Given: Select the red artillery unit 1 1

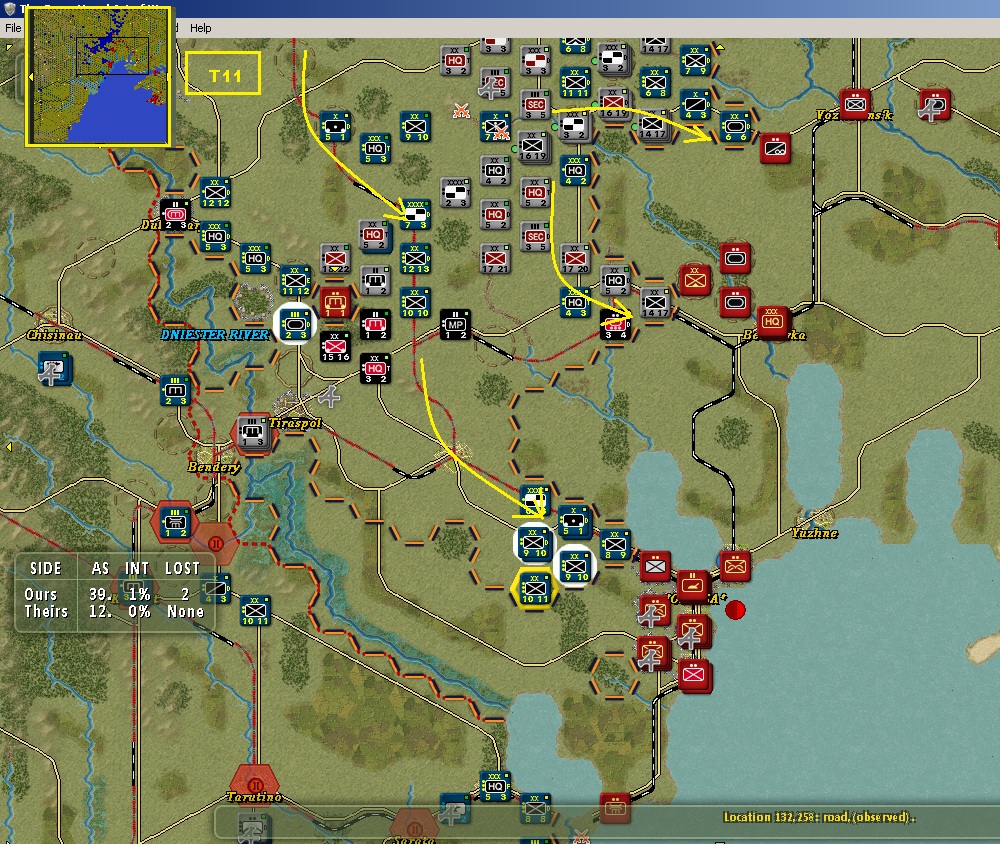Looking at the screenshot, I should click(335, 302).
